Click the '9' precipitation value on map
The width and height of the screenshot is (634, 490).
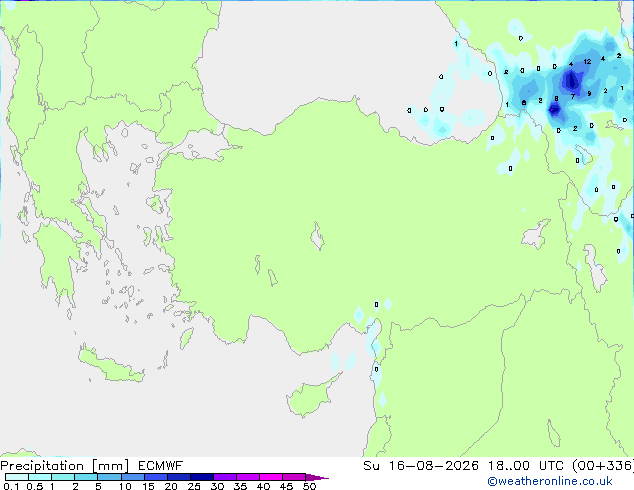point(589,93)
